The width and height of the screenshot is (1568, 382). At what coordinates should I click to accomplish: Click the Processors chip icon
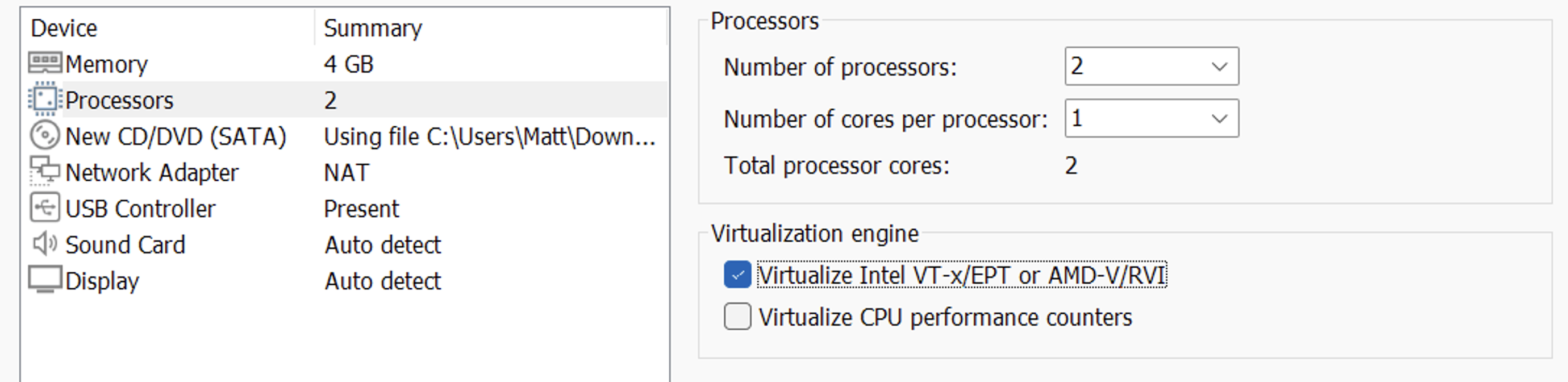coord(45,99)
